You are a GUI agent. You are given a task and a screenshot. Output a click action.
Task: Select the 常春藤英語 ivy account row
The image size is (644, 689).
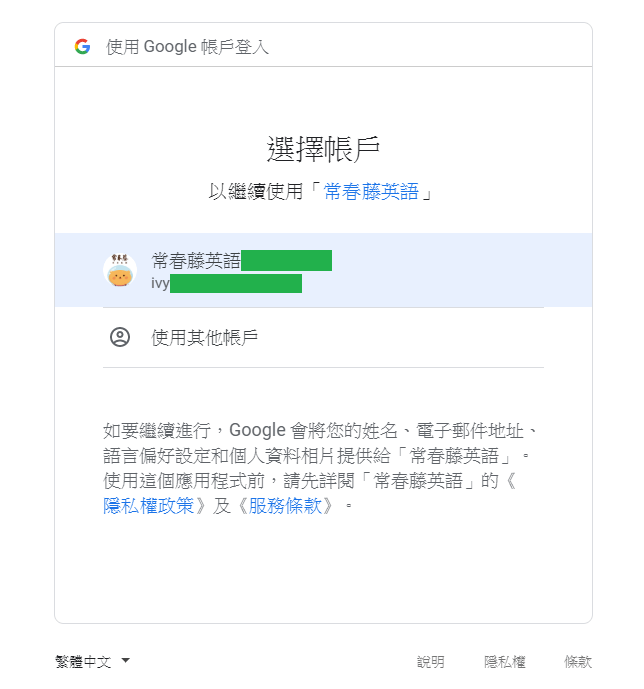coord(323,270)
